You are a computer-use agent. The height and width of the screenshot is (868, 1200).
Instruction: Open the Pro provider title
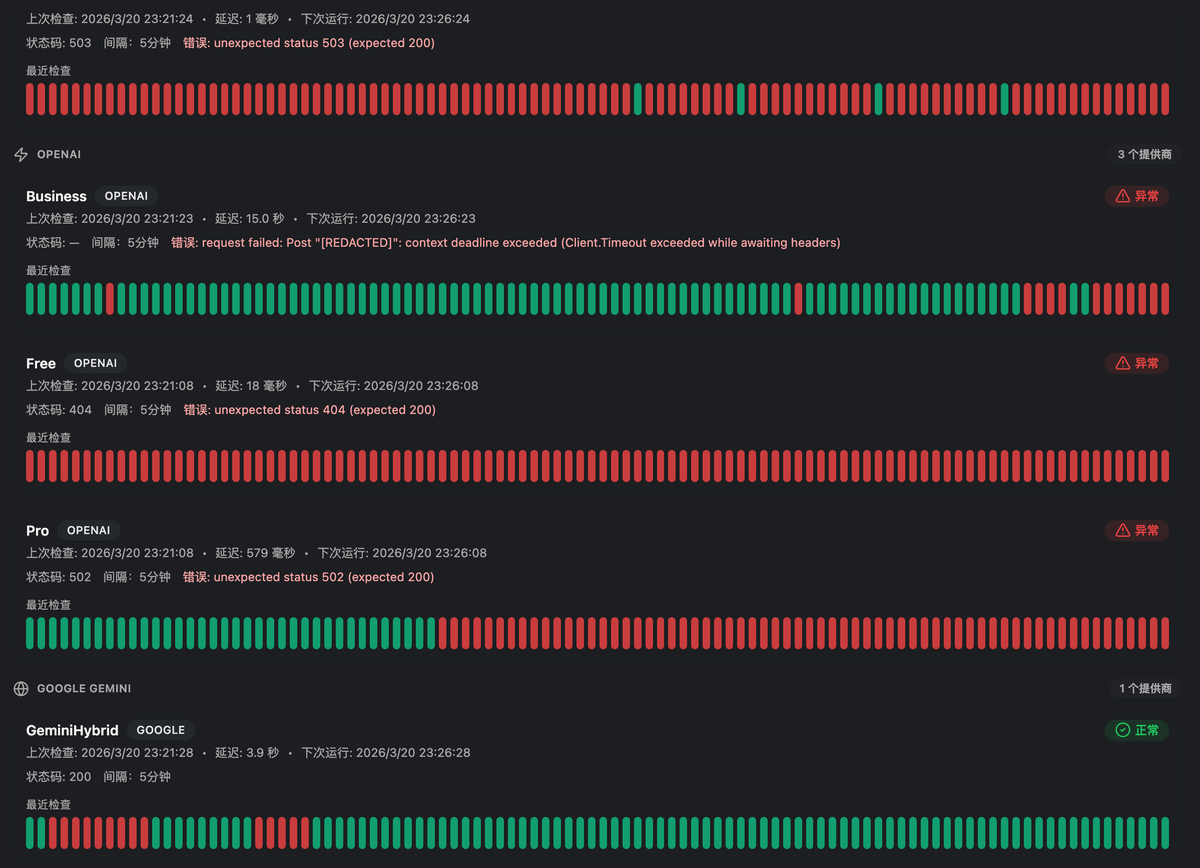37,531
